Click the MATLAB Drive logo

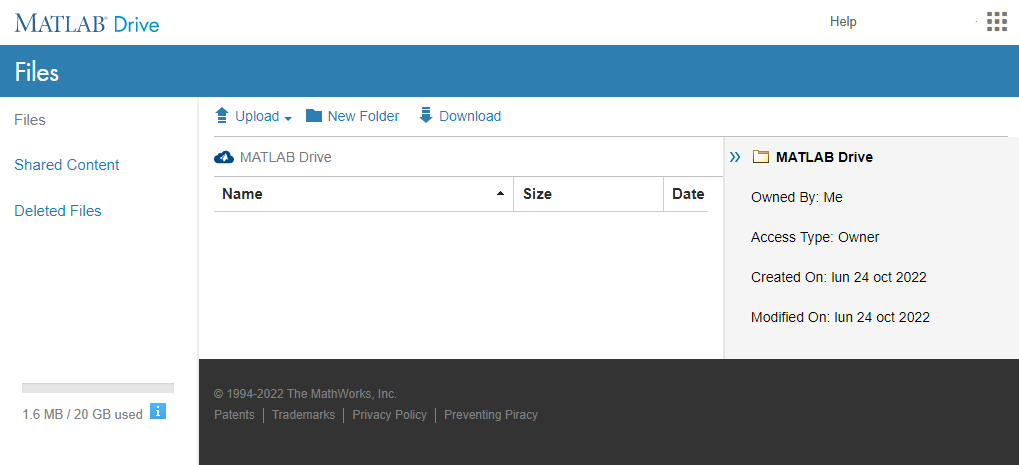click(x=87, y=23)
